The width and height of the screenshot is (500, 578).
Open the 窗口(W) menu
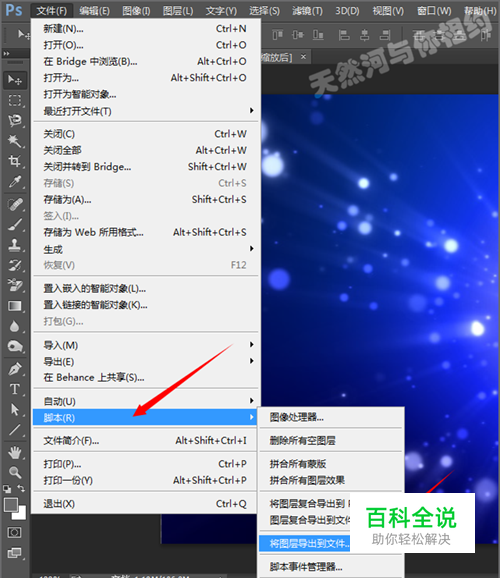coord(434,11)
